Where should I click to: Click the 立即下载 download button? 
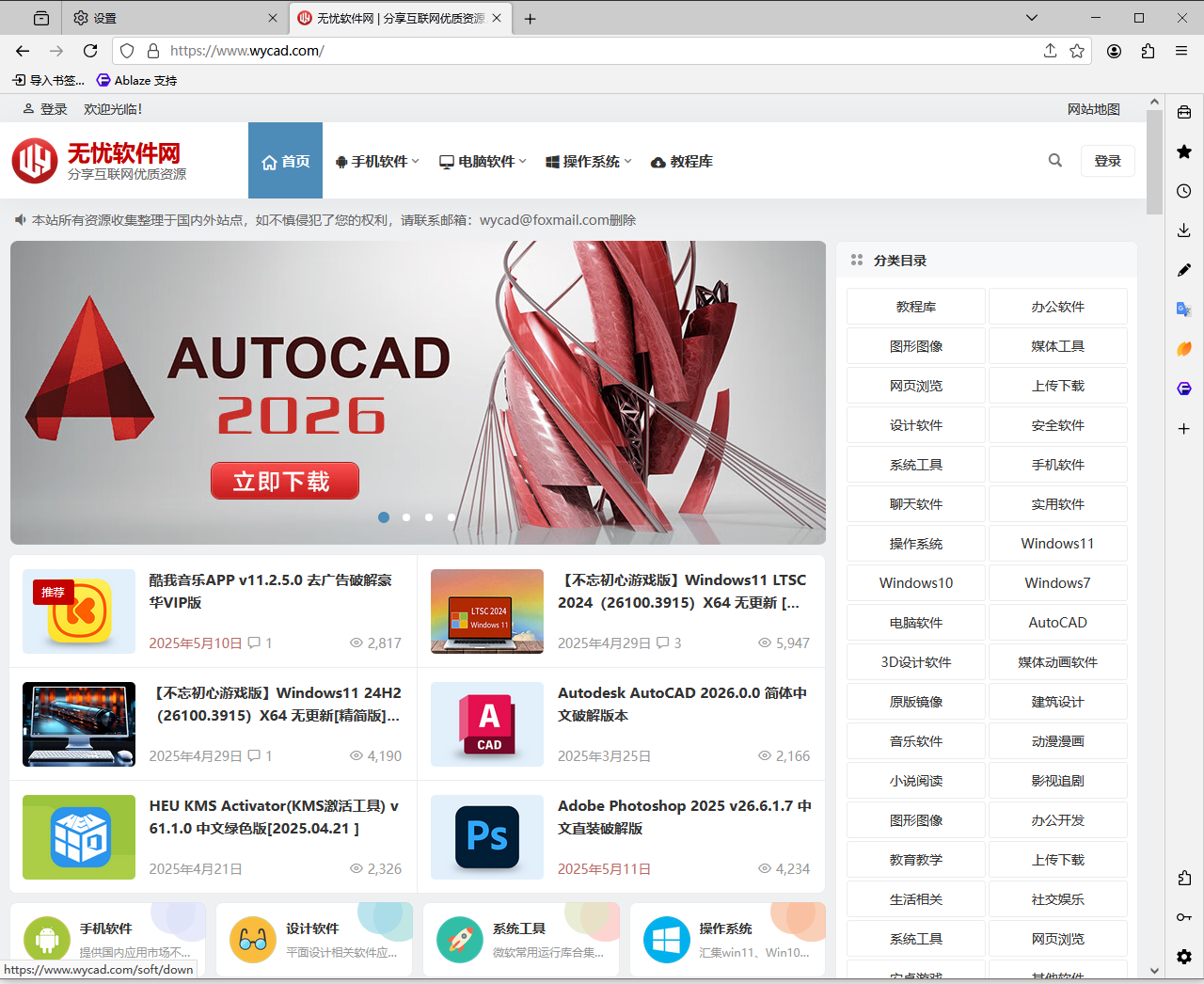[285, 481]
